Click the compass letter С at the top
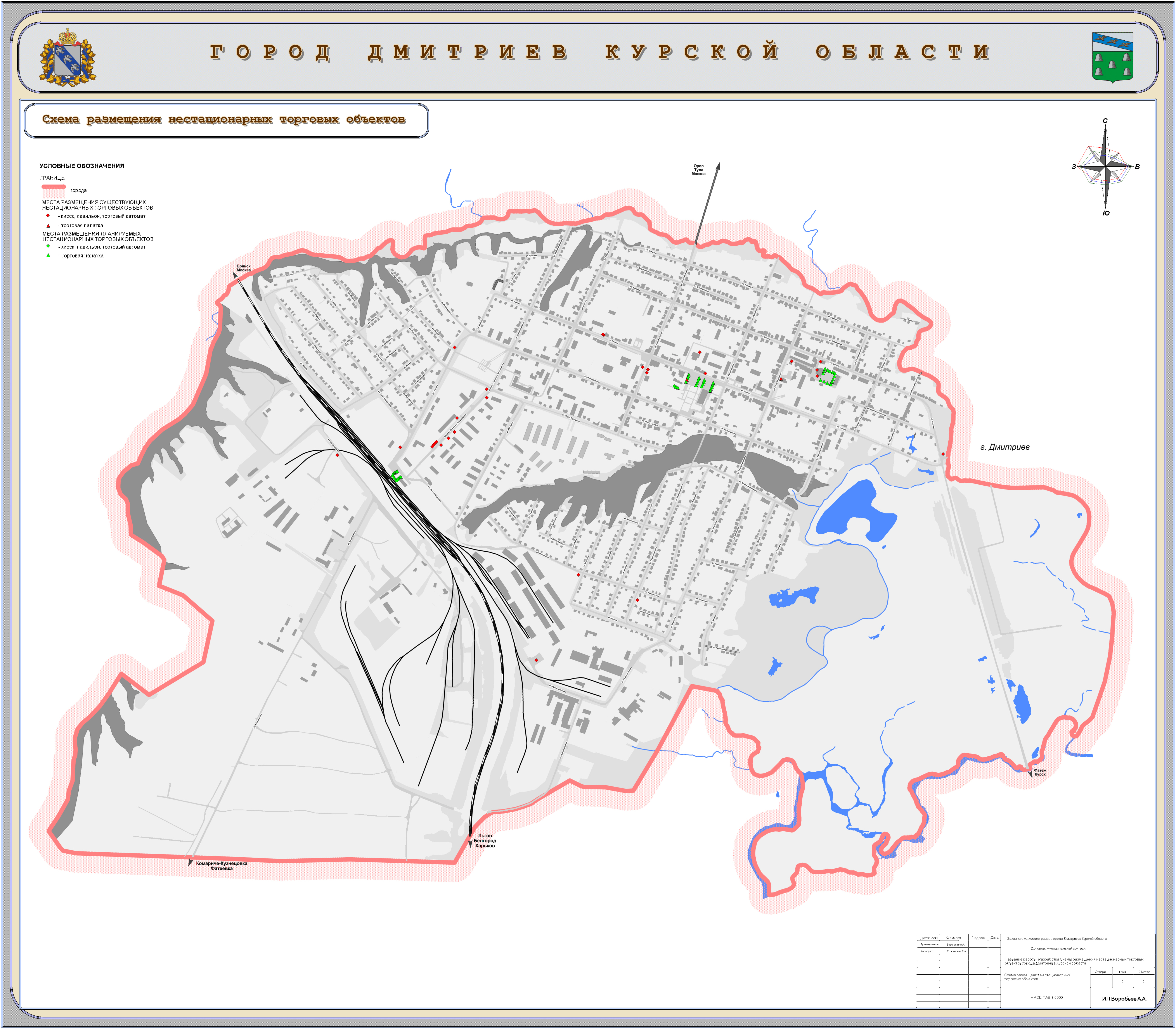This screenshot has height=1029, width=1176. pos(1105,121)
